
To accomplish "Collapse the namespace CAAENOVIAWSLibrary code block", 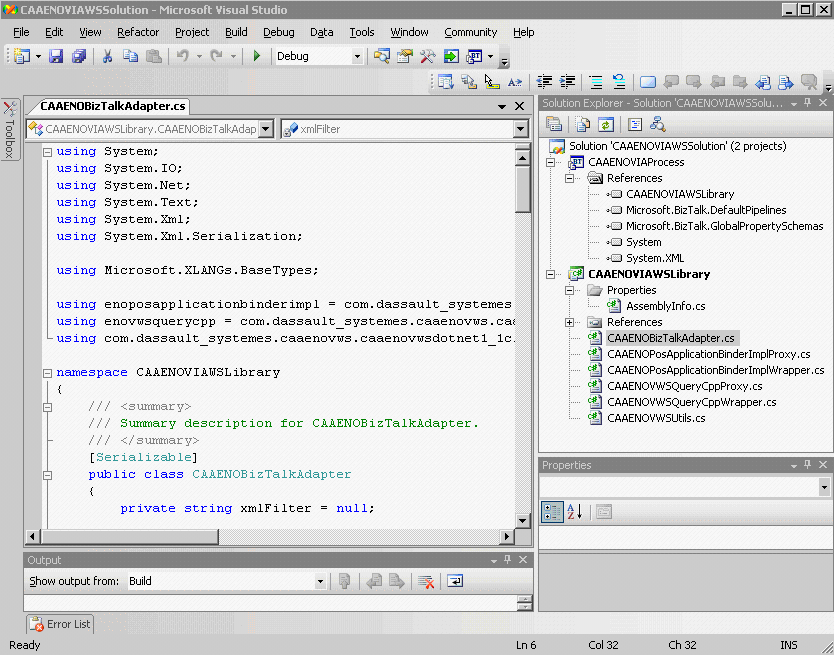I will pyautogui.click(x=47, y=373).
